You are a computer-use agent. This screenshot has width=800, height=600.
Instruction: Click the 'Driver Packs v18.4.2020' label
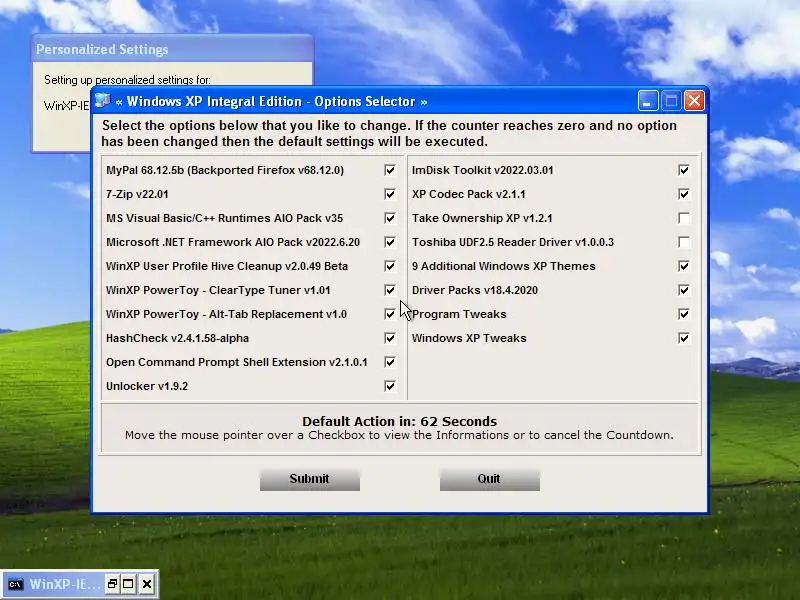(474, 290)
